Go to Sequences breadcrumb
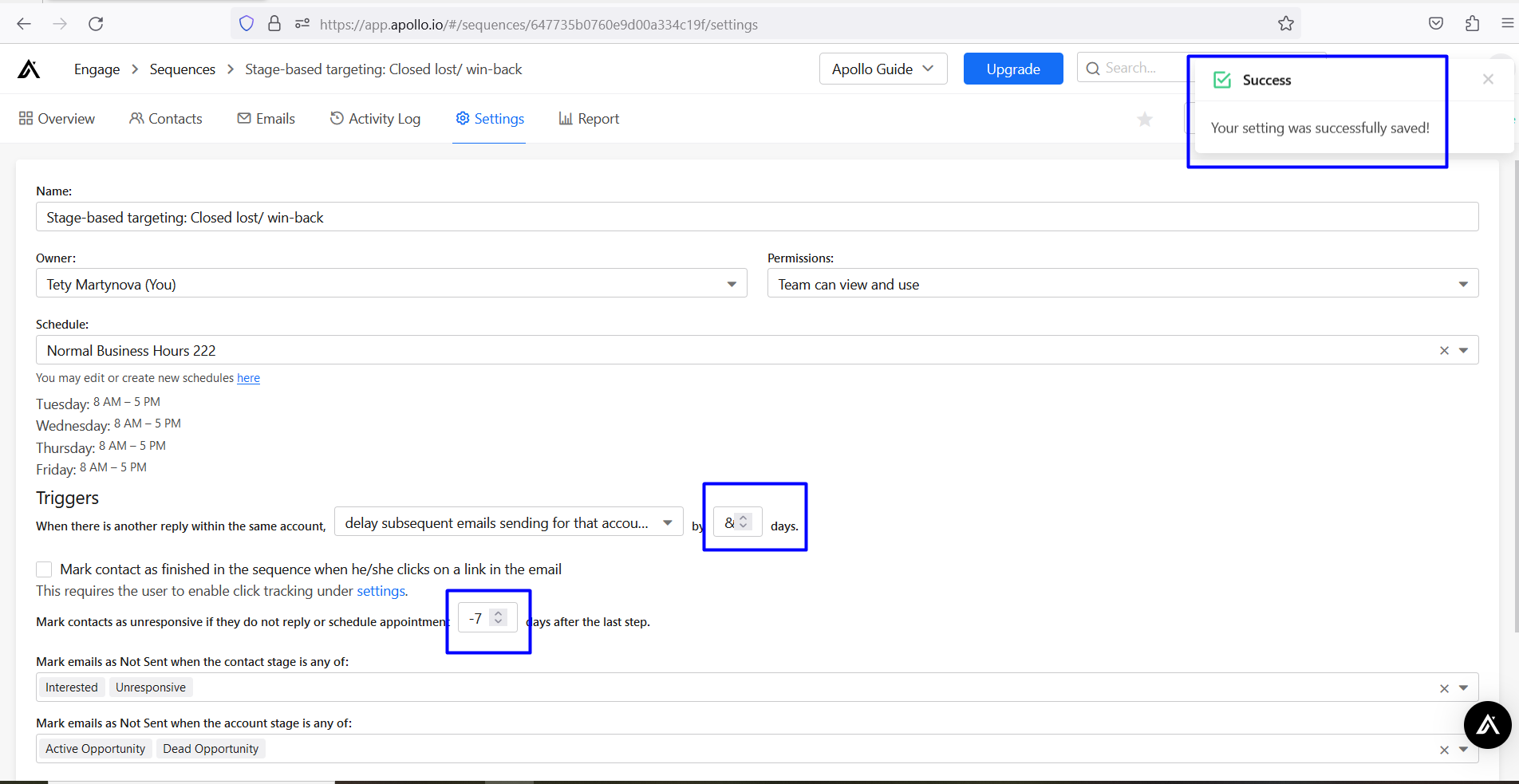 [x=183, y=69]
